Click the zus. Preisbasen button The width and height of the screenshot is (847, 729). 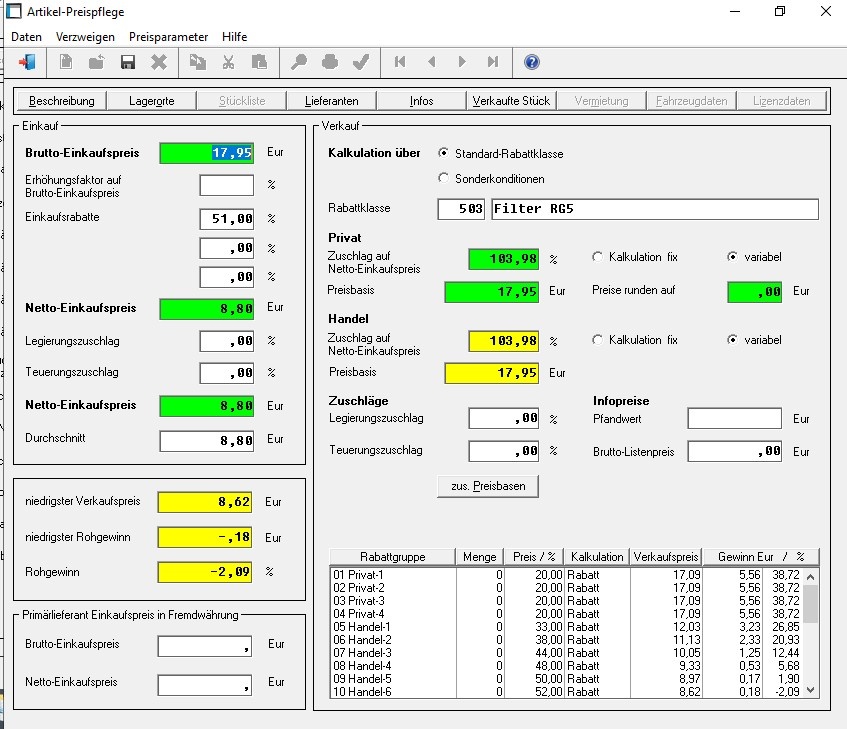pyautogui.click(x=488, y=486)
